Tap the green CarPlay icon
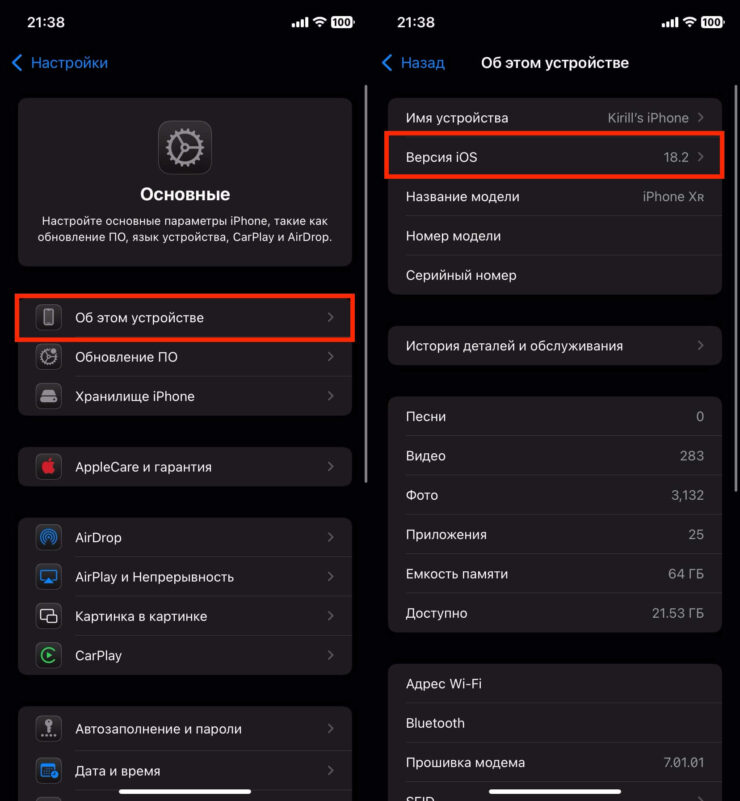Viewport: 740px width, 801px height. (x=48, y=656)
